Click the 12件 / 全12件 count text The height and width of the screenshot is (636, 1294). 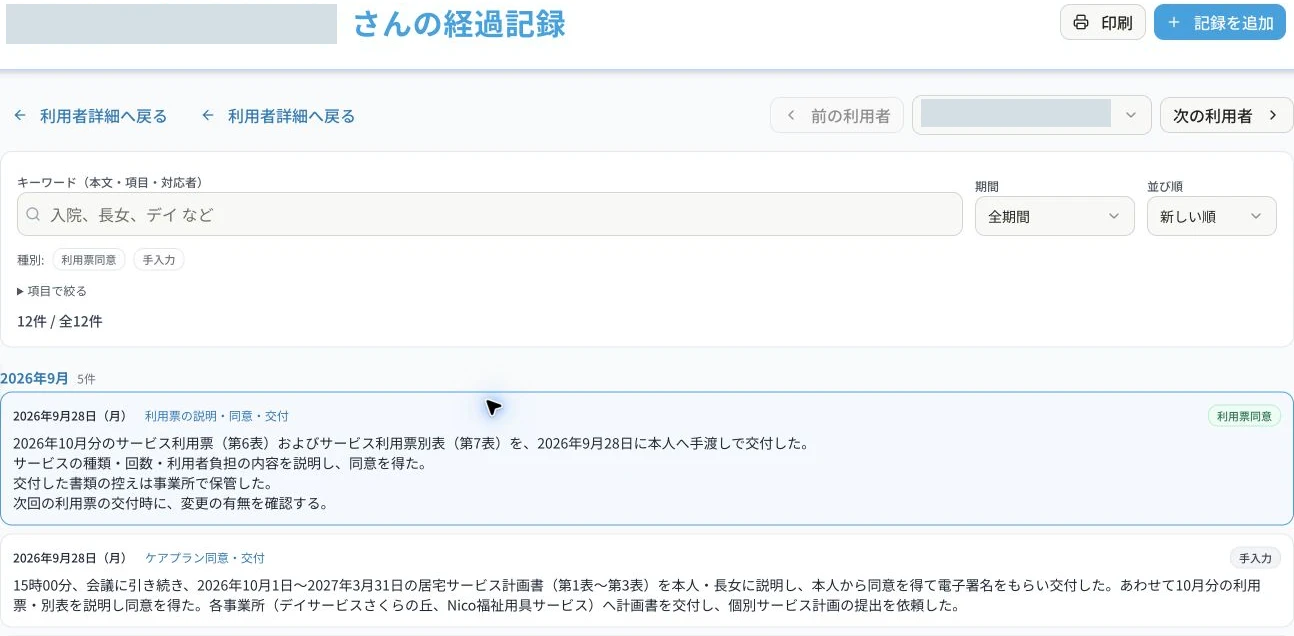click(x=60, y=321)
